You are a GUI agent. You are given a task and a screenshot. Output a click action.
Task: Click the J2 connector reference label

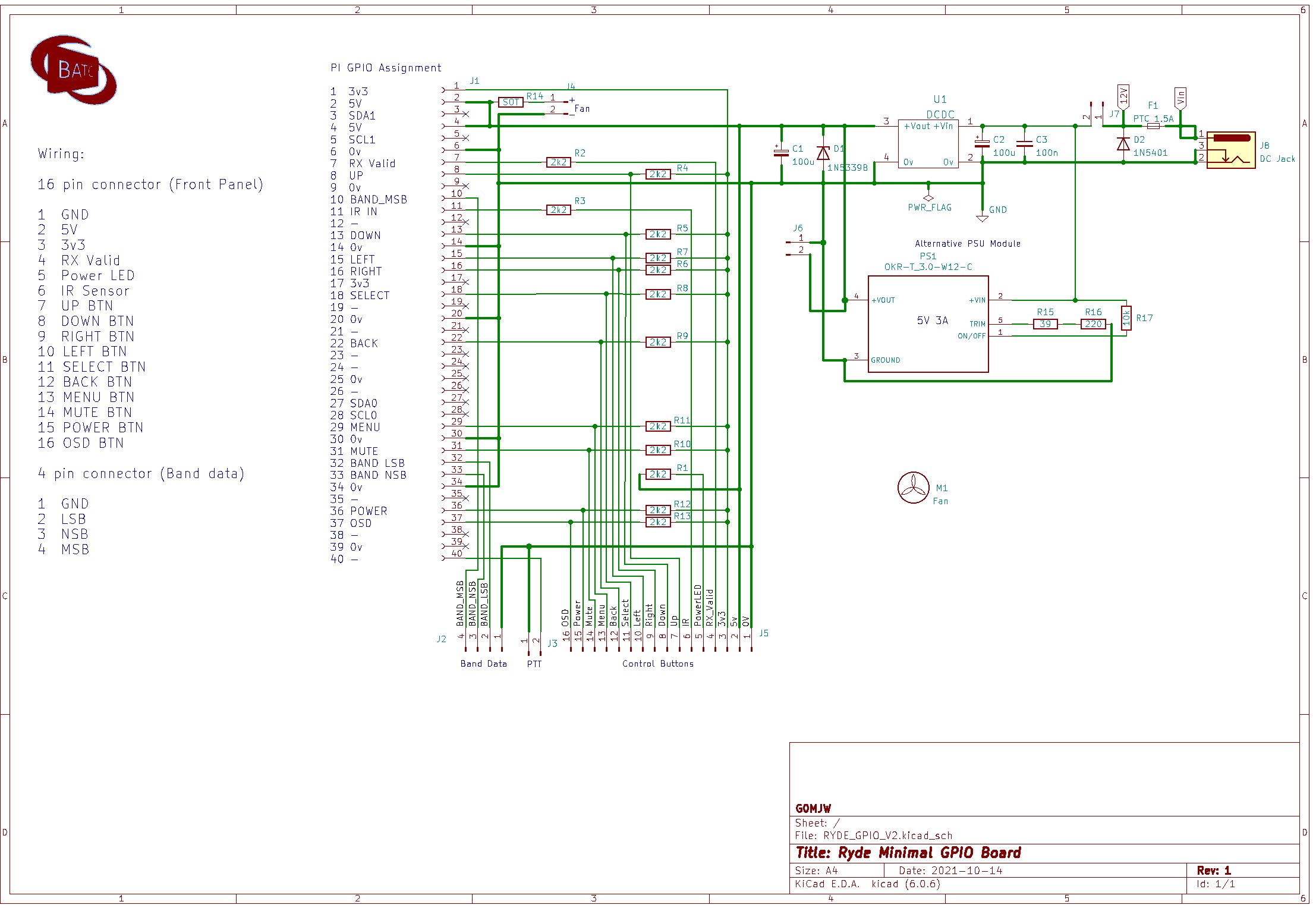point(441,639)
